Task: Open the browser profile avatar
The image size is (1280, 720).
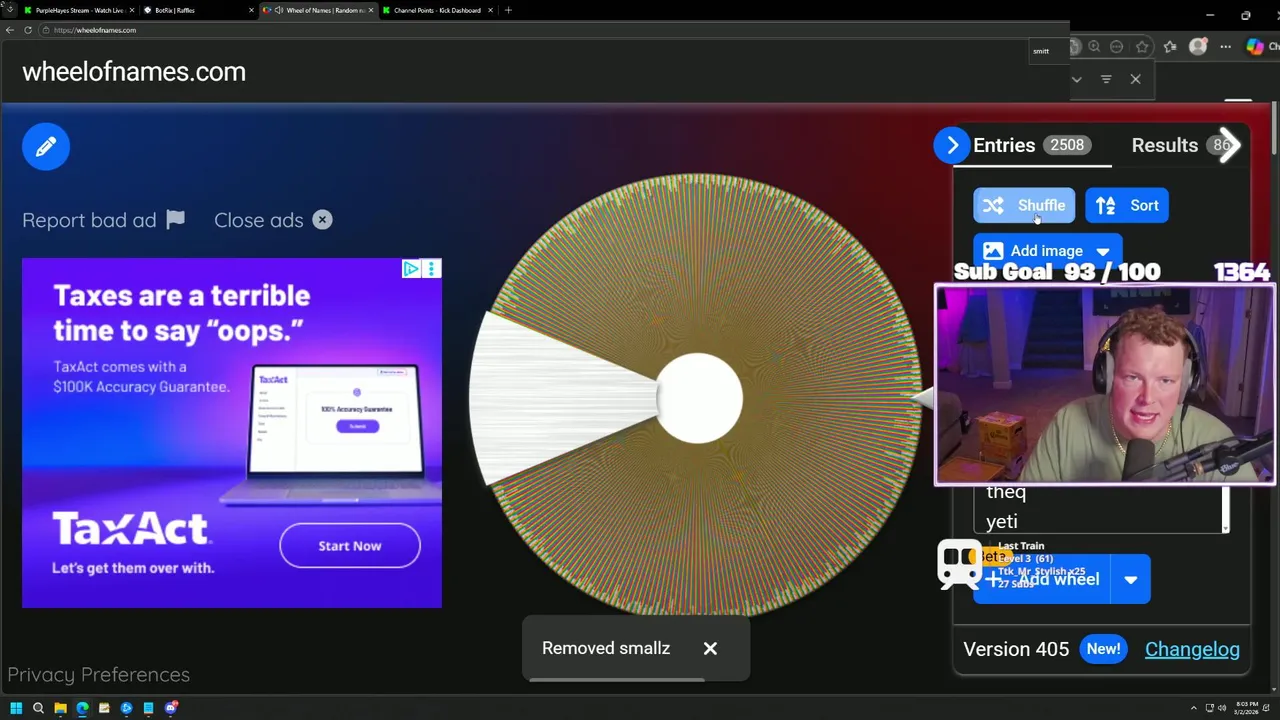Action: pyautogui.click(x=1198, y=46)
